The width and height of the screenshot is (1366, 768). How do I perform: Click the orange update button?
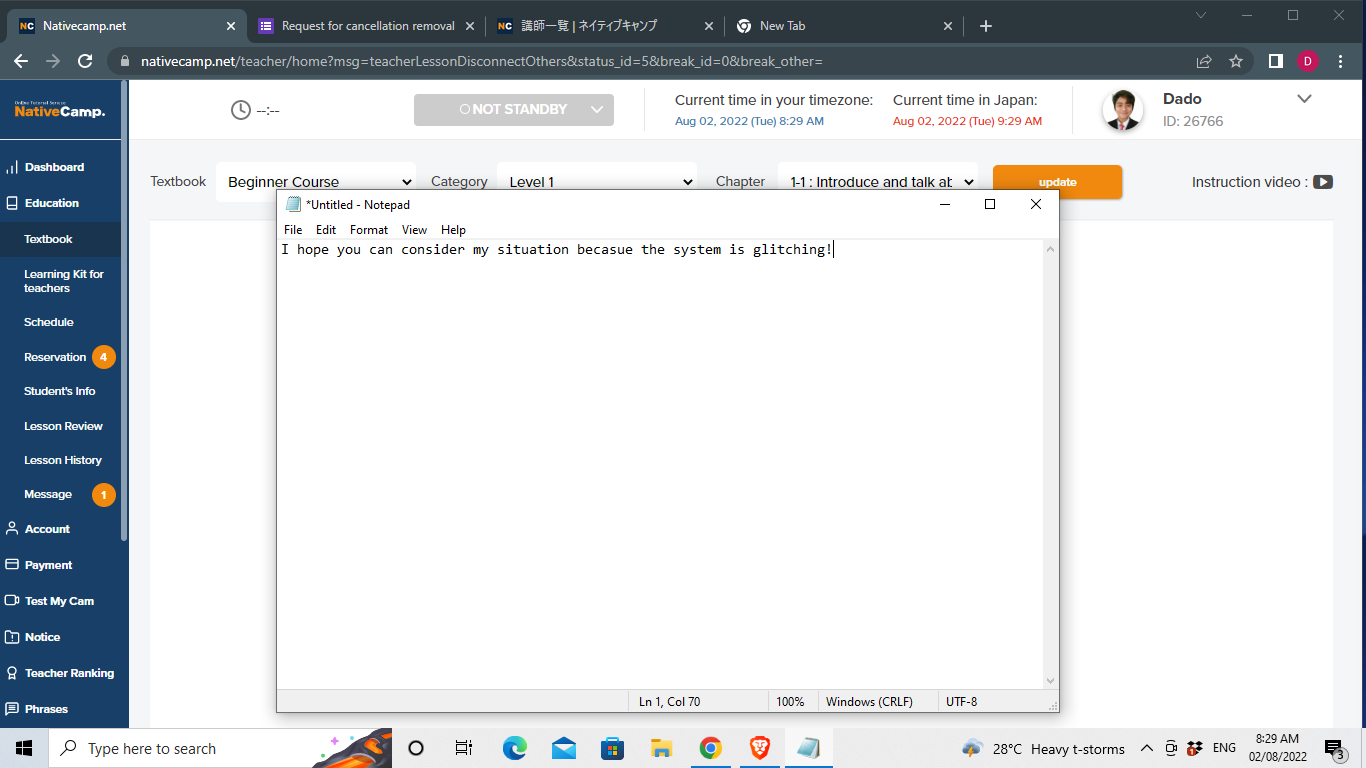1057,182
